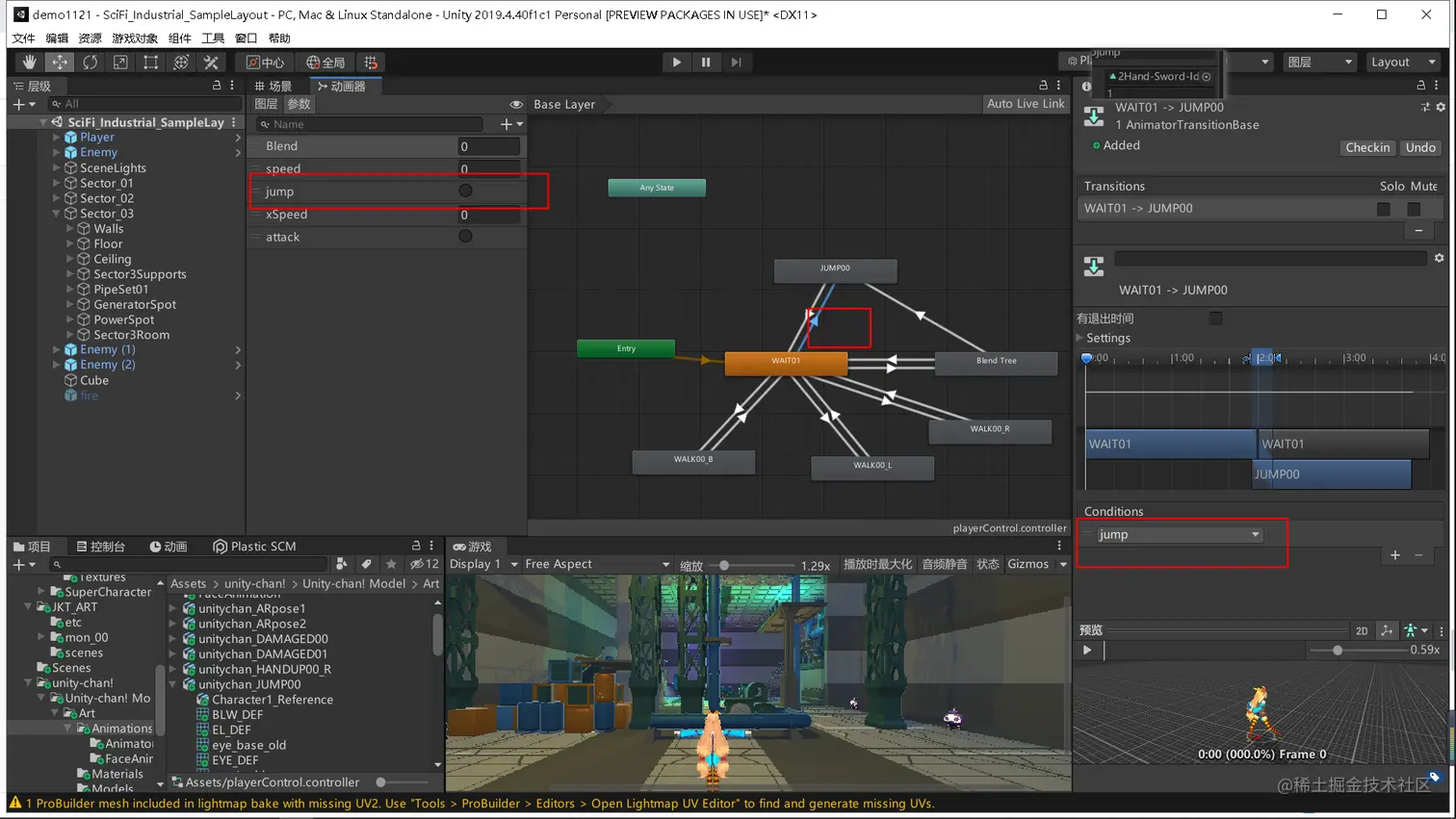The image size is (1456, 819).
Task: Switch to the 图层 tab in the Animator panel
Action: tap(266, 104)
